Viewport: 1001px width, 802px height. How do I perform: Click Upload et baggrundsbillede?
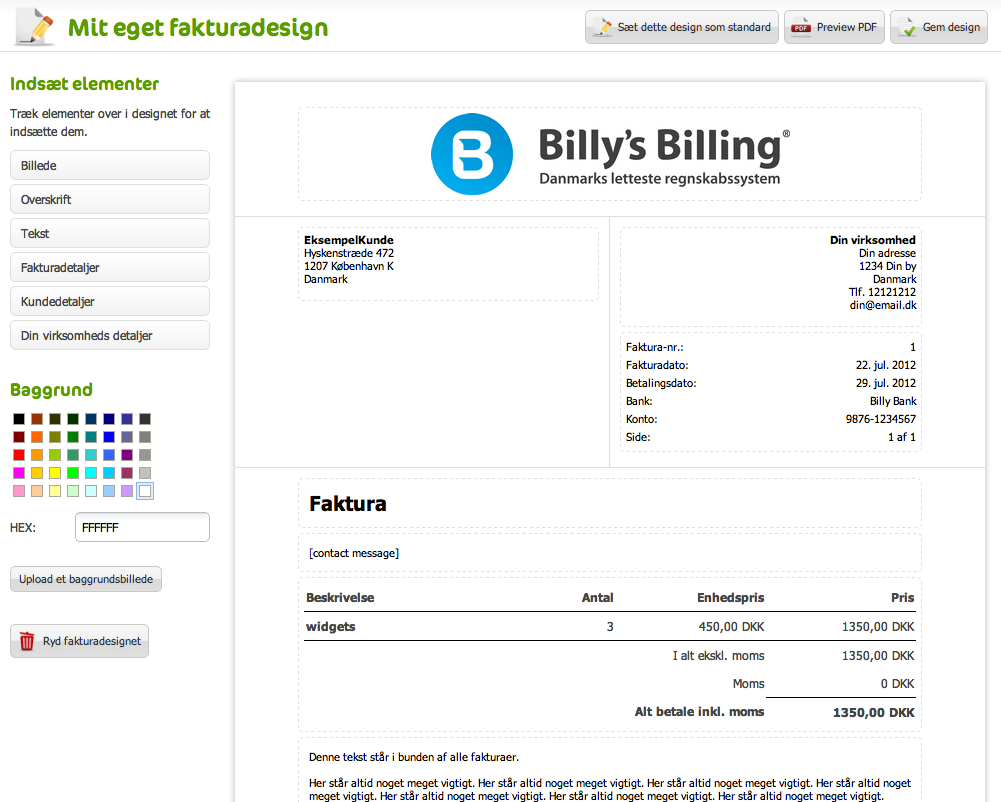tap(86, 579)
